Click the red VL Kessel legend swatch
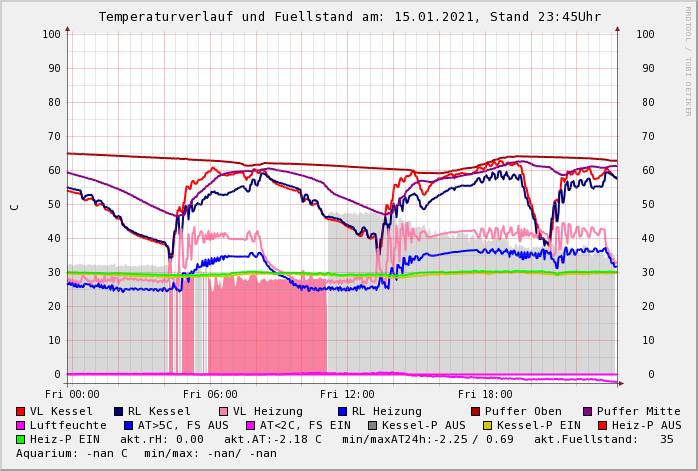 tap(21, 411)
